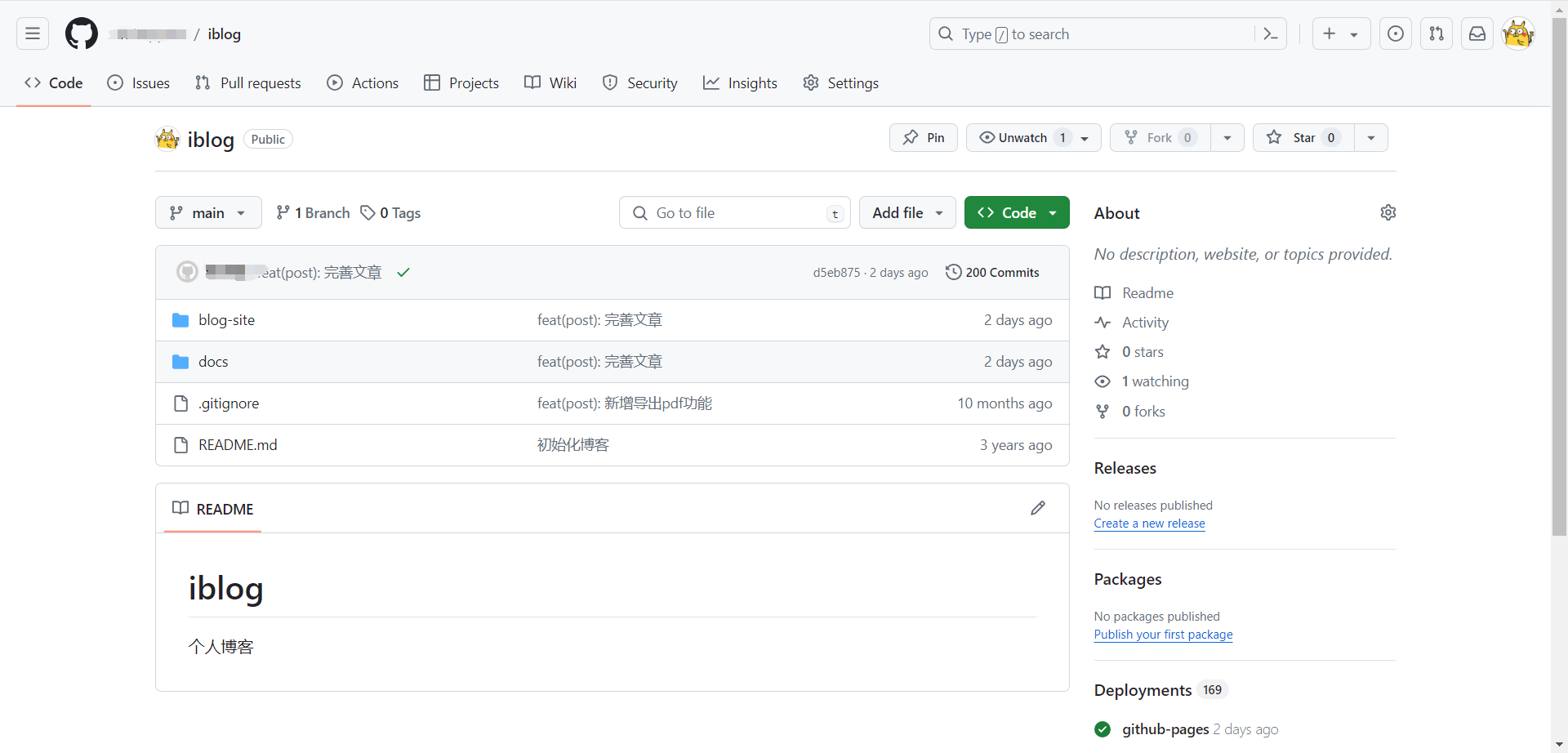Image resolution: width=1568 pixels, height=753 pixels.
Task: Click the docs folder icon
Action: pyautogui.click(x=180, y=362)
